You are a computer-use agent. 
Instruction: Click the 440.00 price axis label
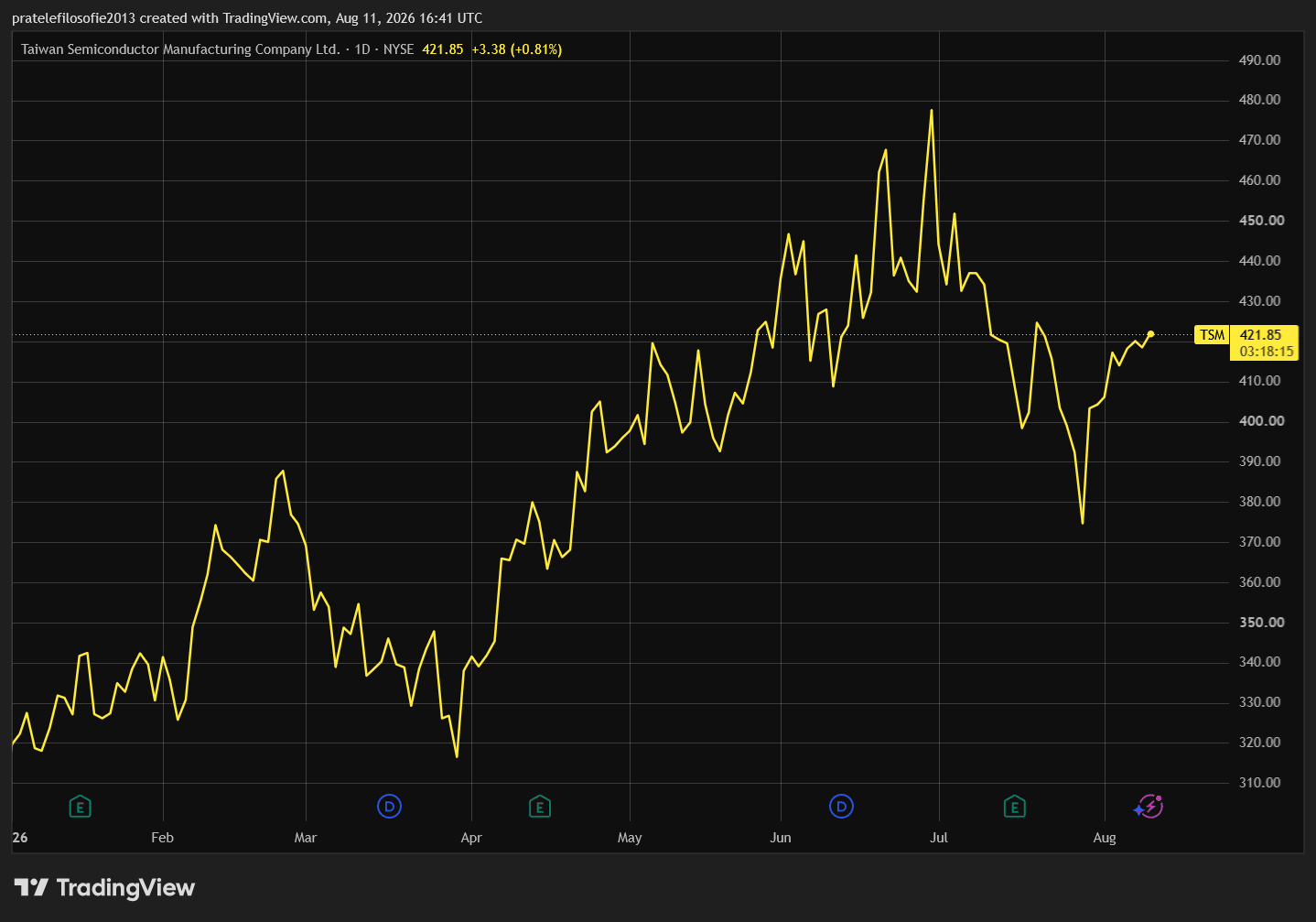1260,261
